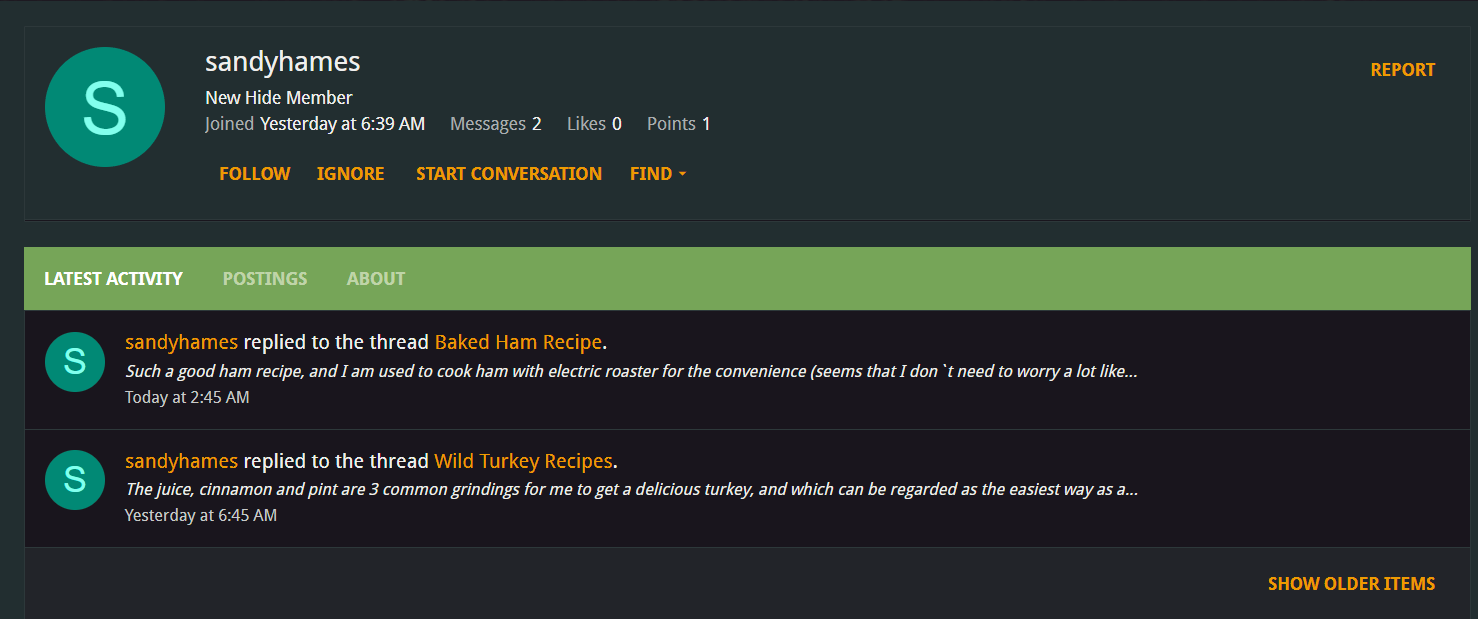This screenshot has width=1478, height=619.
Task: Click avatar beside Wild Turkey Recipes activity
Action: point(75,480)
